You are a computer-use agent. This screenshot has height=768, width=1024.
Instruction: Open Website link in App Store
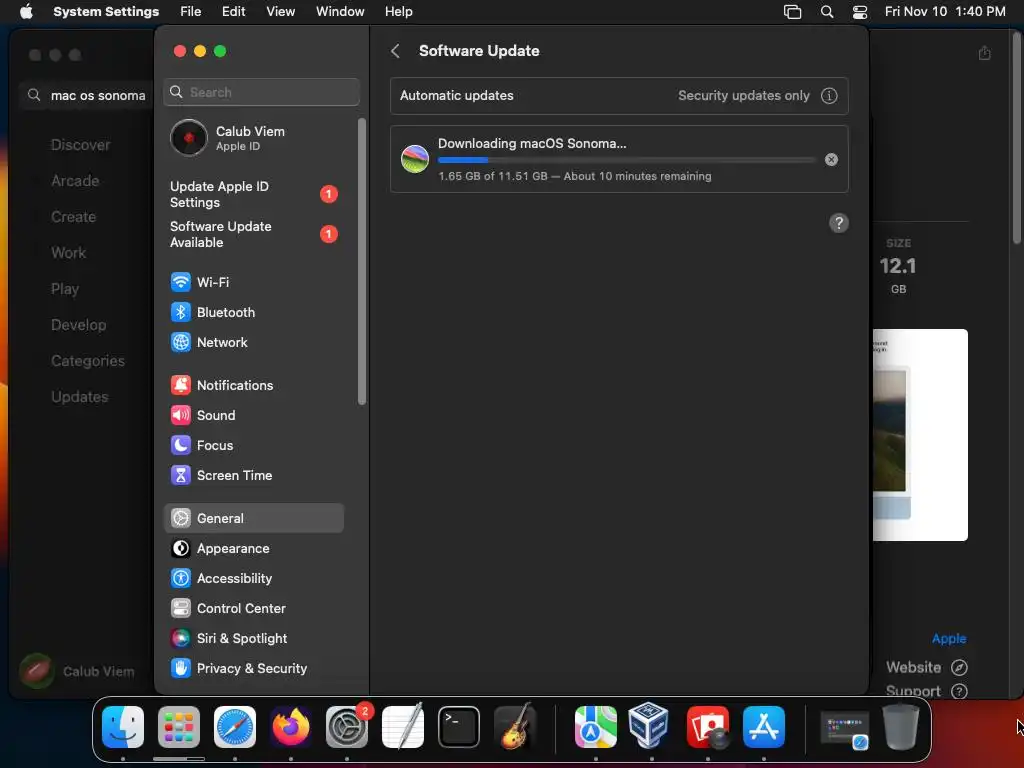point(926,667)
